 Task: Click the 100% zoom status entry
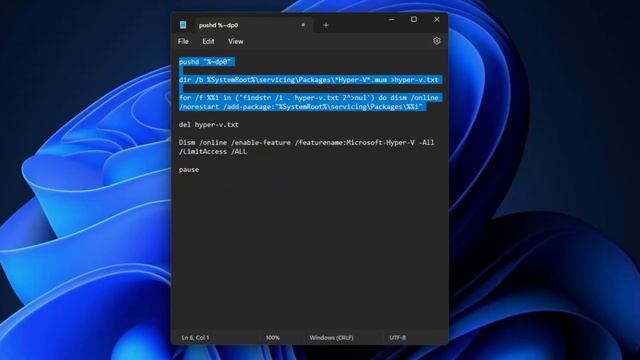[273, 338]
